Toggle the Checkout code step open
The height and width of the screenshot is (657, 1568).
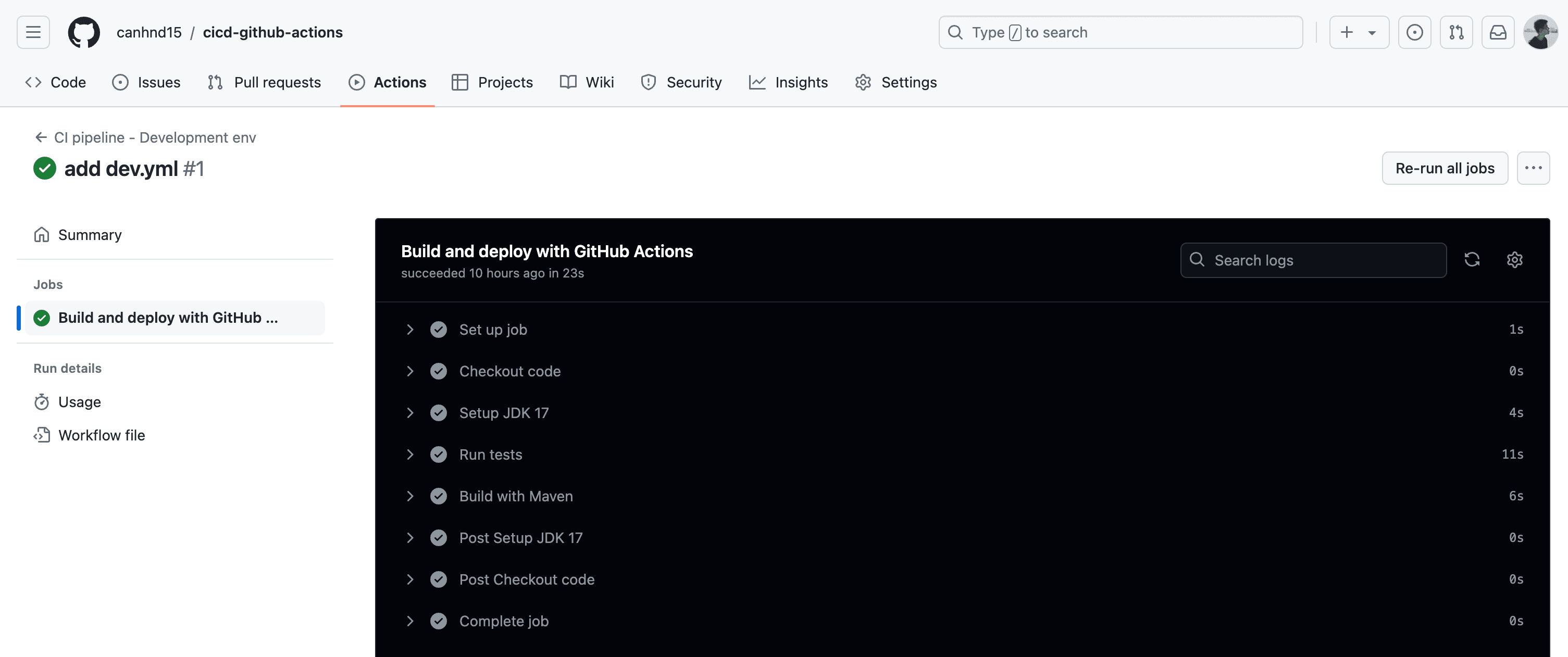(410, 370)
